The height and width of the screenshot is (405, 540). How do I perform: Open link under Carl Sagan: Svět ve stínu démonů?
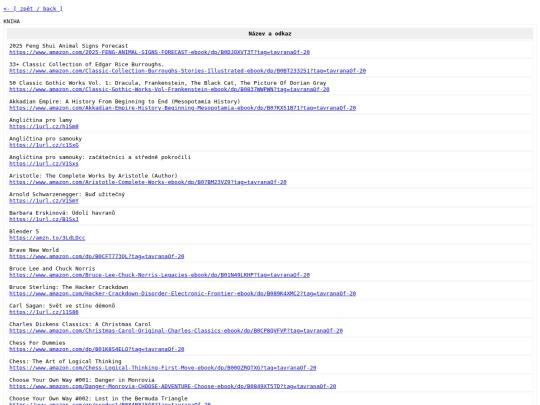[x=44, y=312]
